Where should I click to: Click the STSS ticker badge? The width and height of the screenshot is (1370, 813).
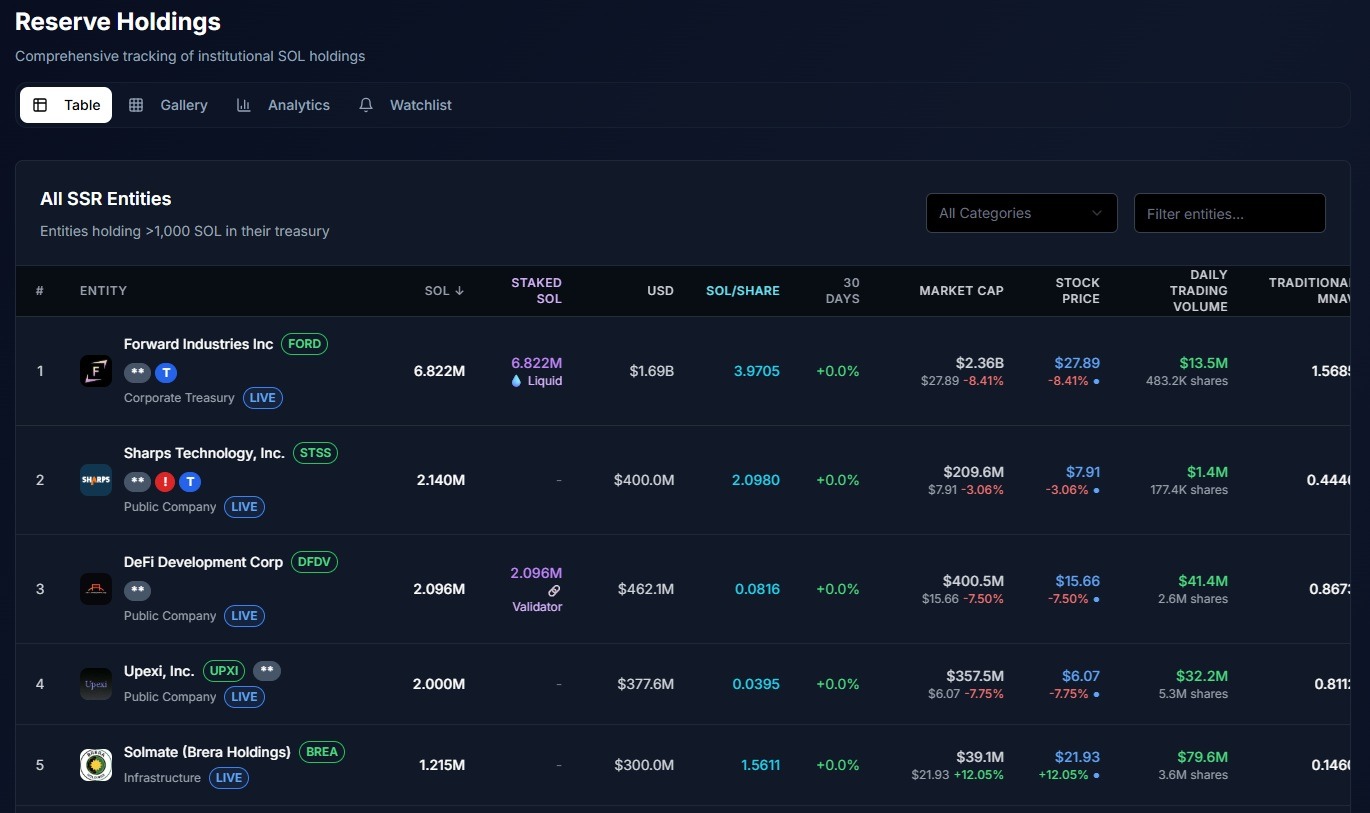pyautogui.click(x=315, y=453)
